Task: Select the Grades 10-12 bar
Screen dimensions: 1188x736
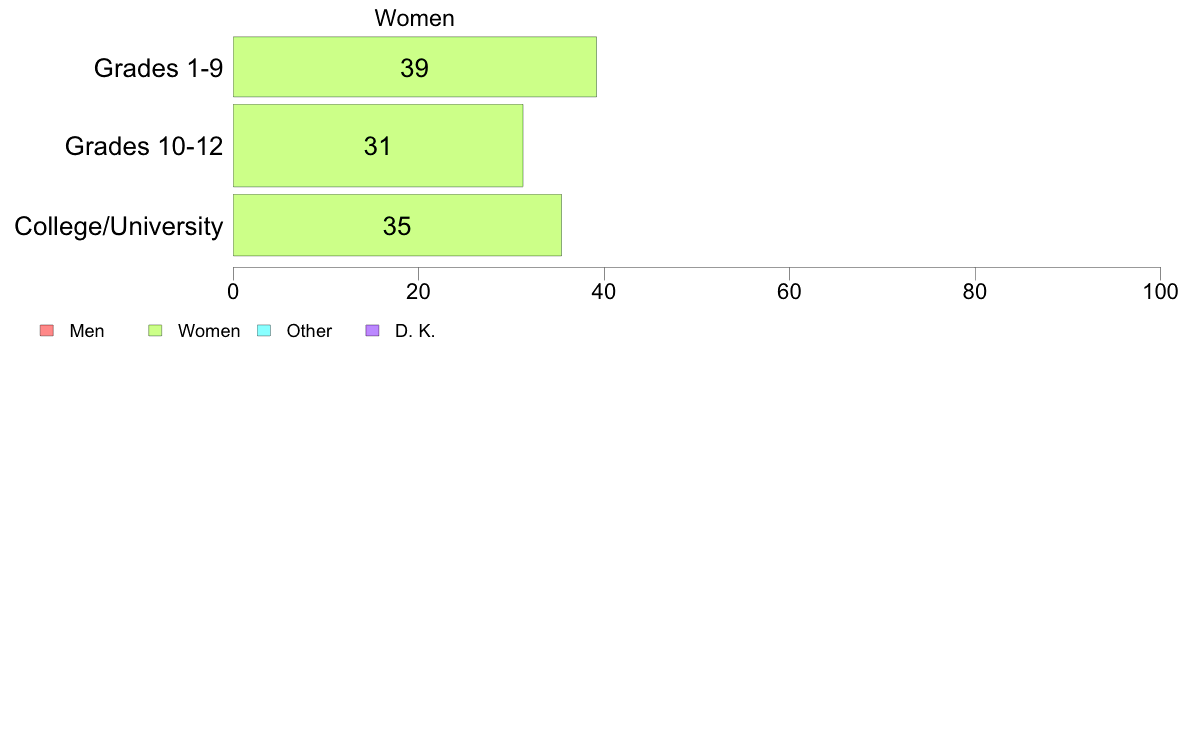Action: pos(378,146)
